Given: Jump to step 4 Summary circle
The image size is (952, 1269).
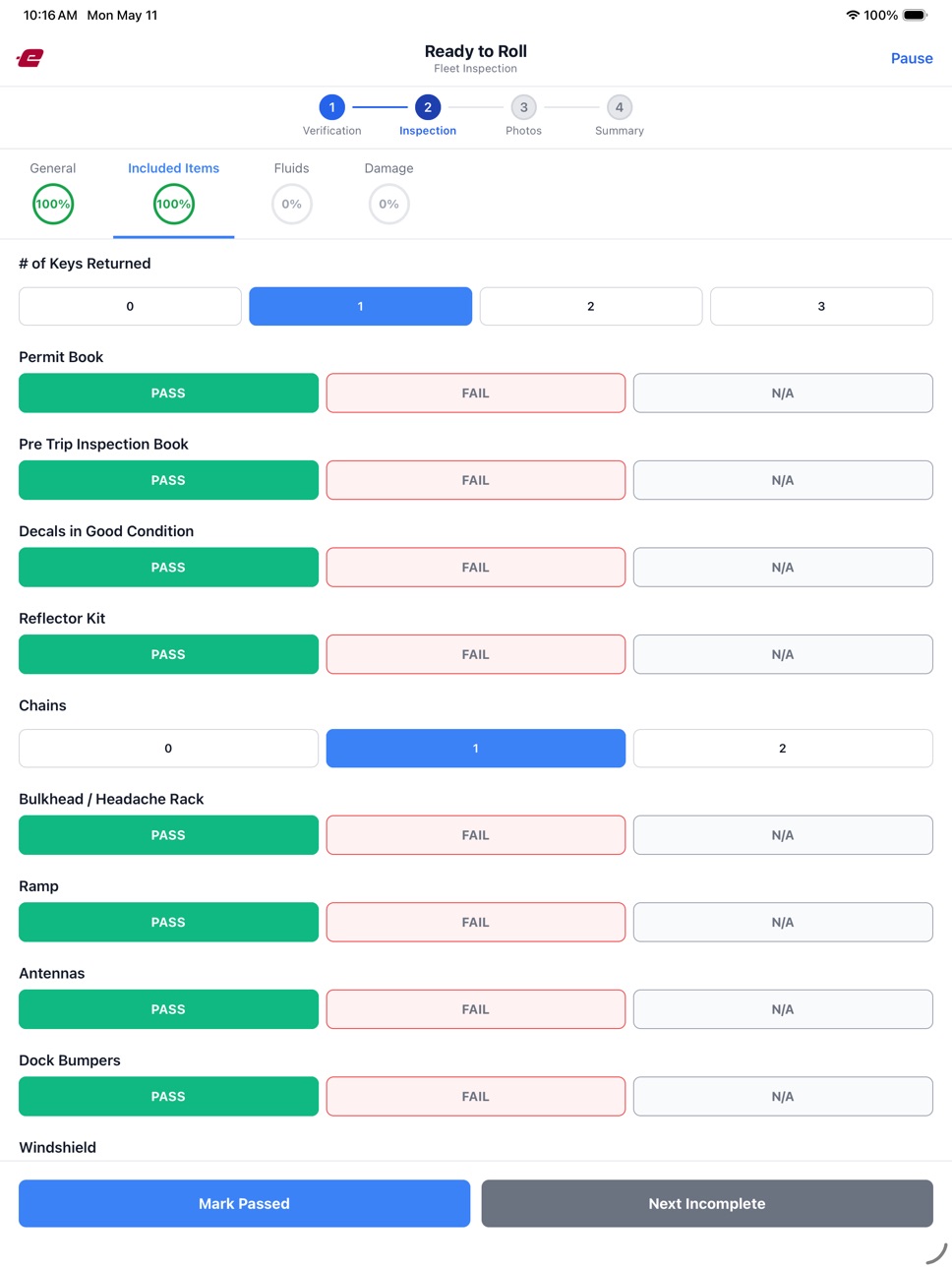Looking at the screenshot, I should 620,107.
